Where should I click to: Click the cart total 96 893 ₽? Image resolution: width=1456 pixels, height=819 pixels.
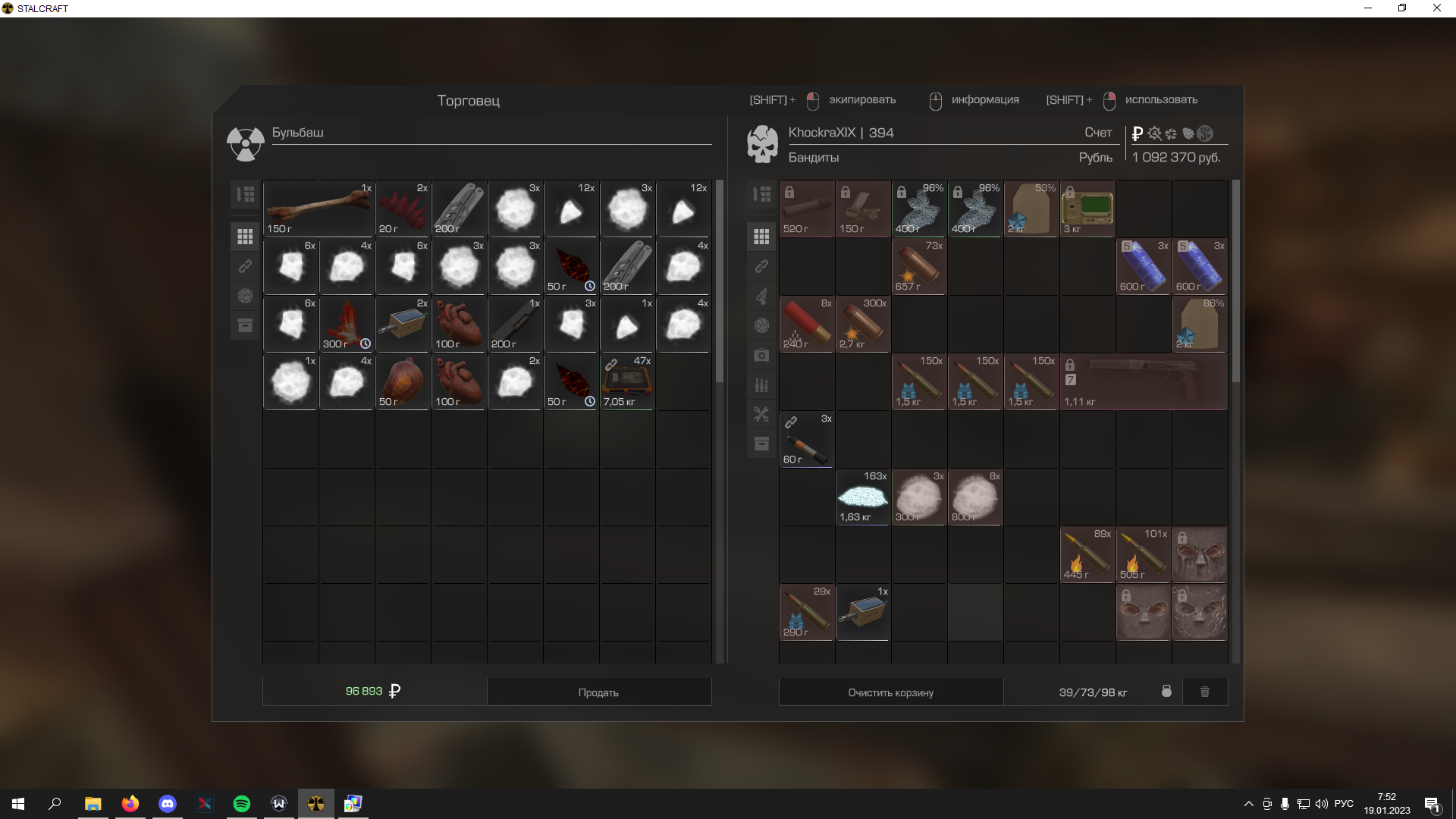(x=373, y=692)
